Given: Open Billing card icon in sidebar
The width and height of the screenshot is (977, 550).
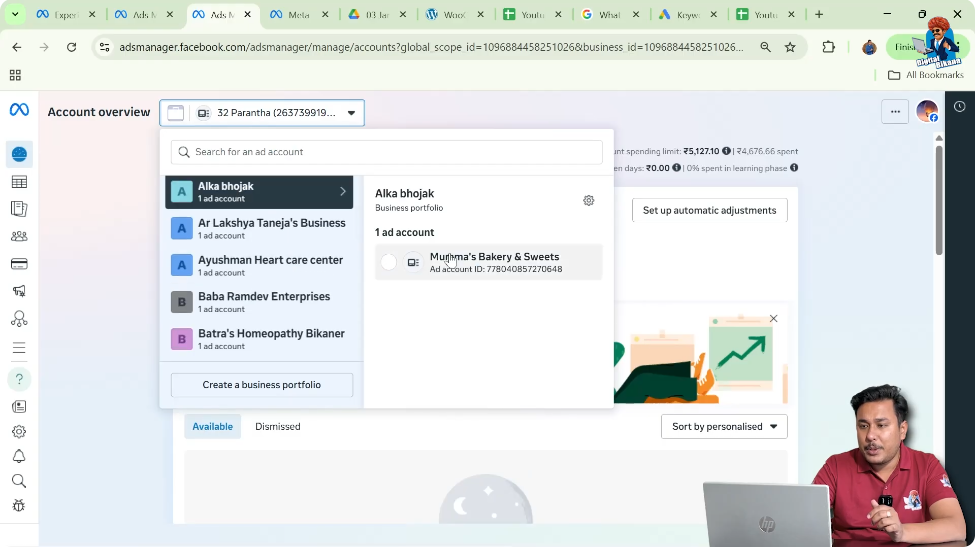Looking at the screenshot, I should 19,264.
